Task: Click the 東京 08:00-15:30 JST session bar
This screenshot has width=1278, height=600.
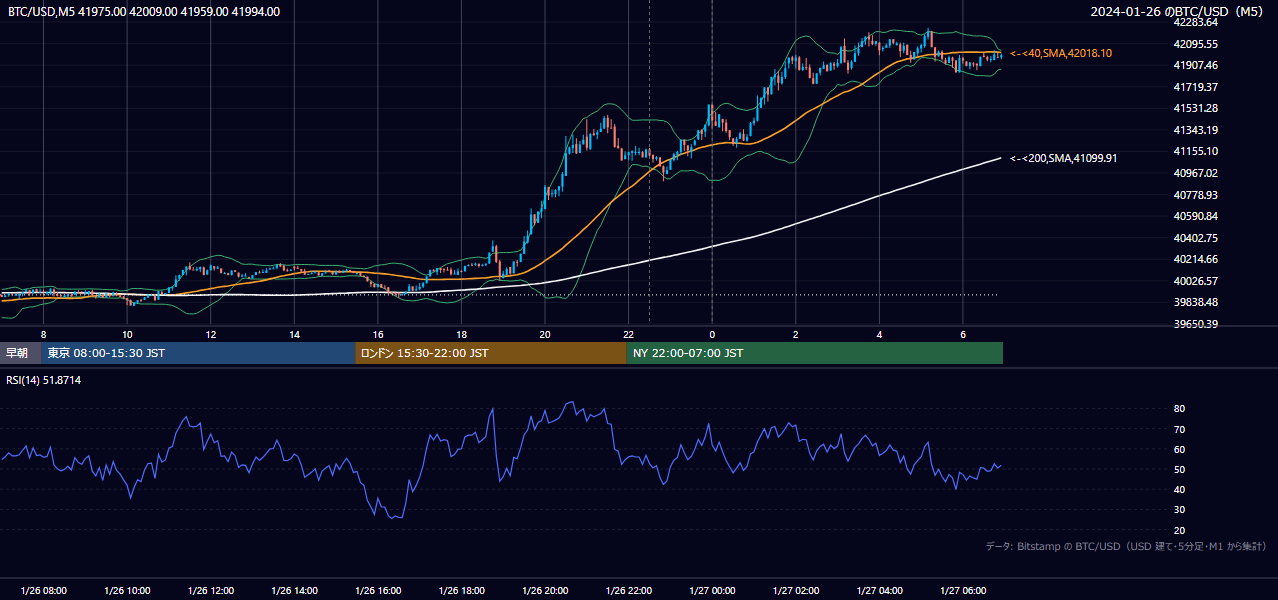Action: pos(198,353)
